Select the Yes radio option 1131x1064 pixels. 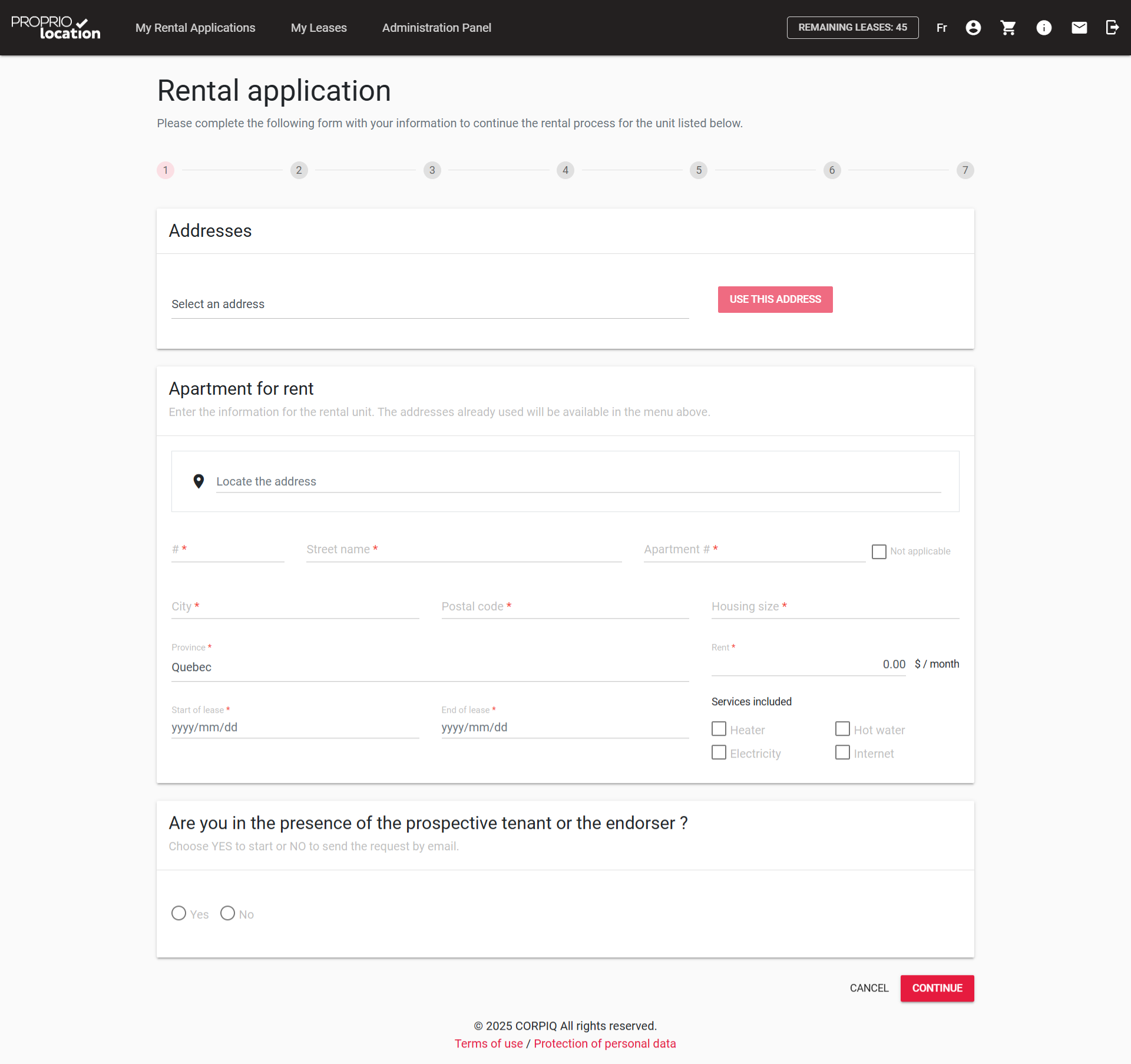pyautogui.click(x=178, y=913)
